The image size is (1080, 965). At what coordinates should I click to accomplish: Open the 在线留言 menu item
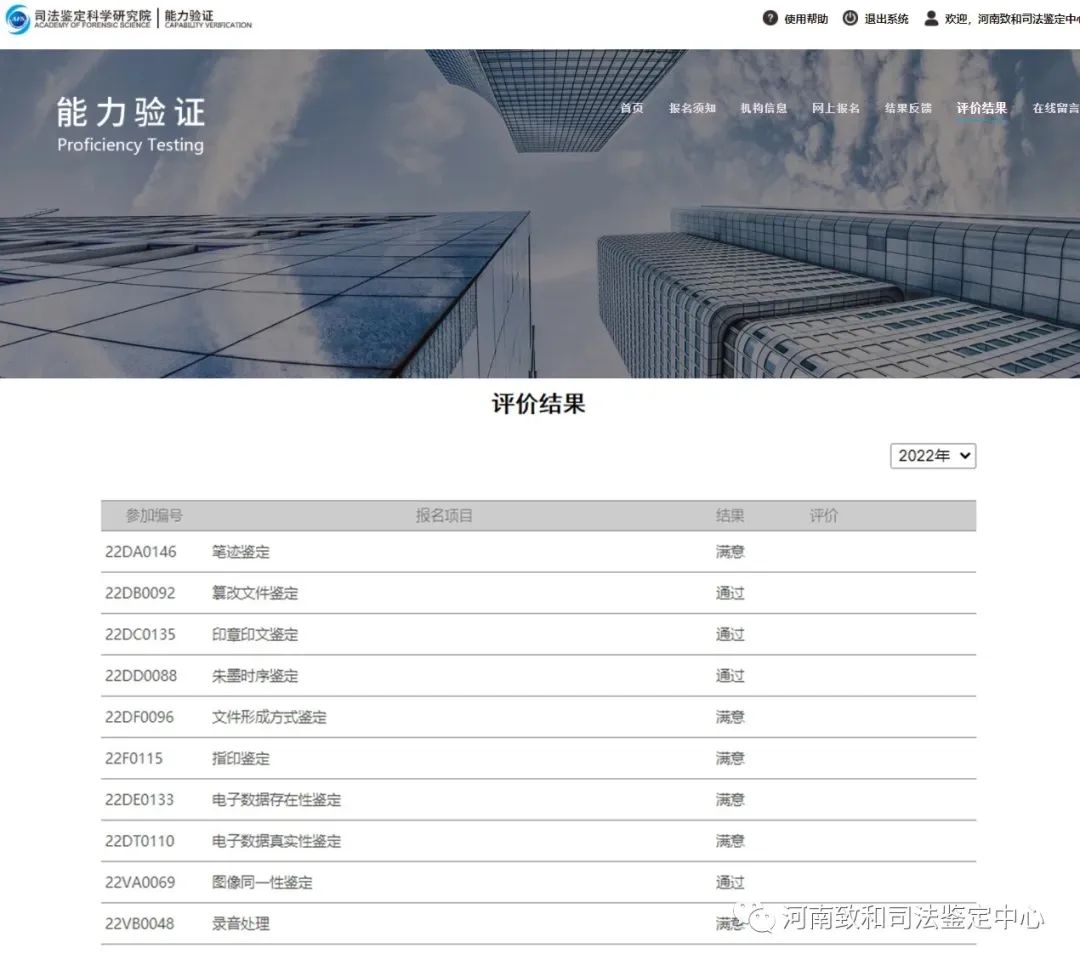pos(1055,108)
